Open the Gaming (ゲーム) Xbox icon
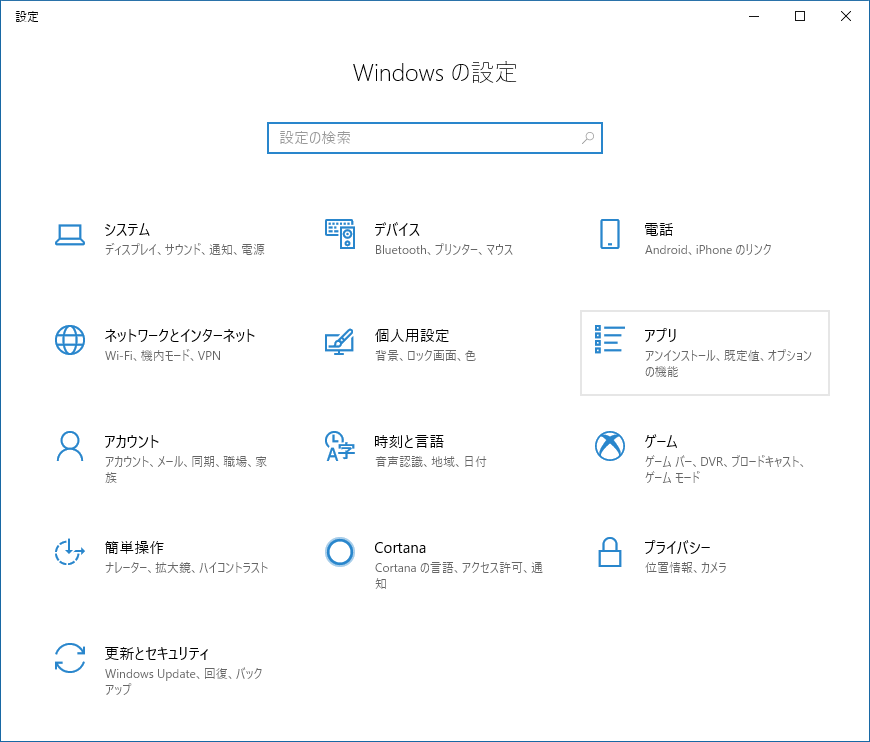The height and width of the screenshot is (742, 870). tap(610, 446)
